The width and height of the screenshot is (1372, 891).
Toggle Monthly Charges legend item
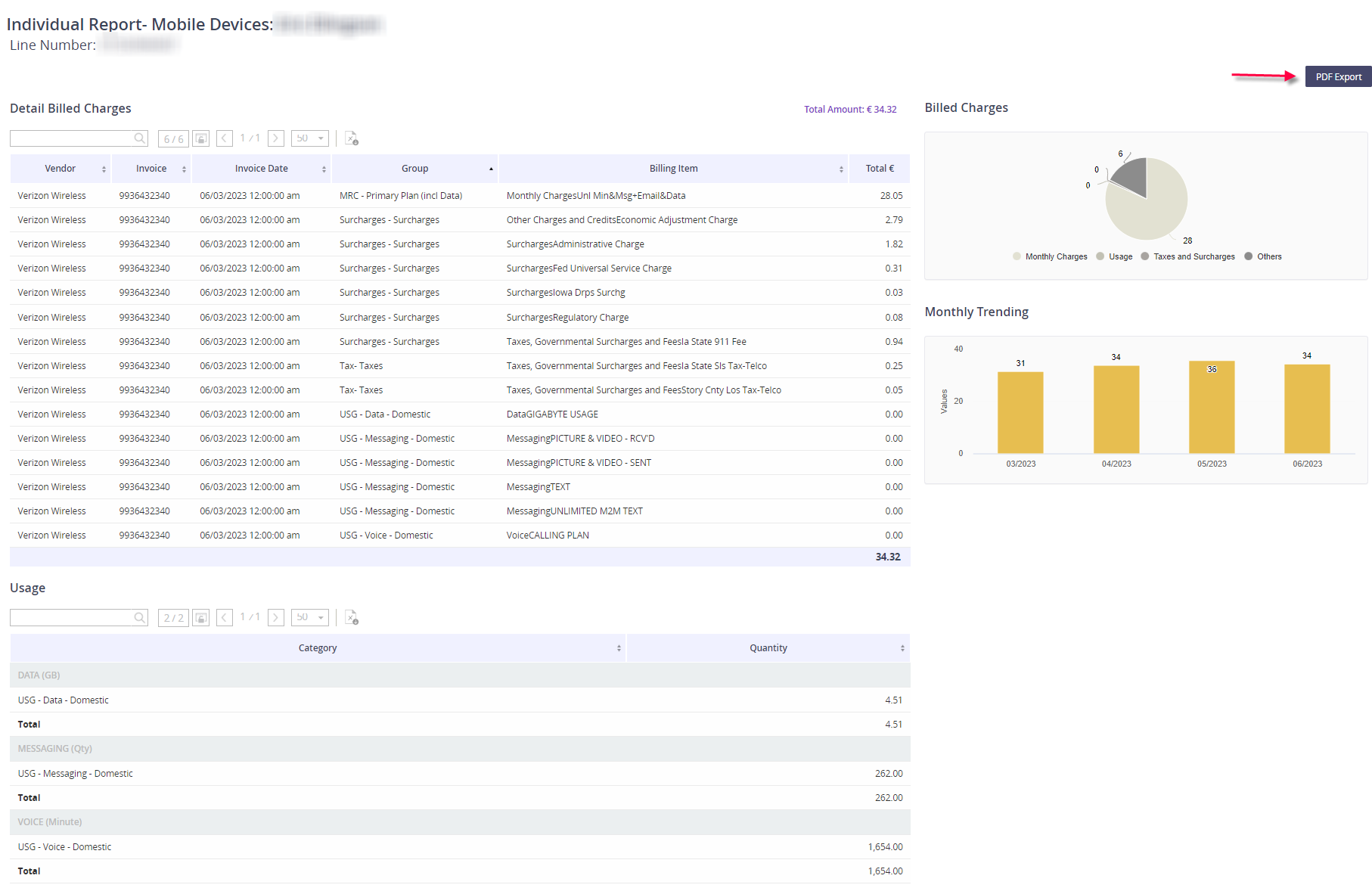click(x=1050, y=256)
